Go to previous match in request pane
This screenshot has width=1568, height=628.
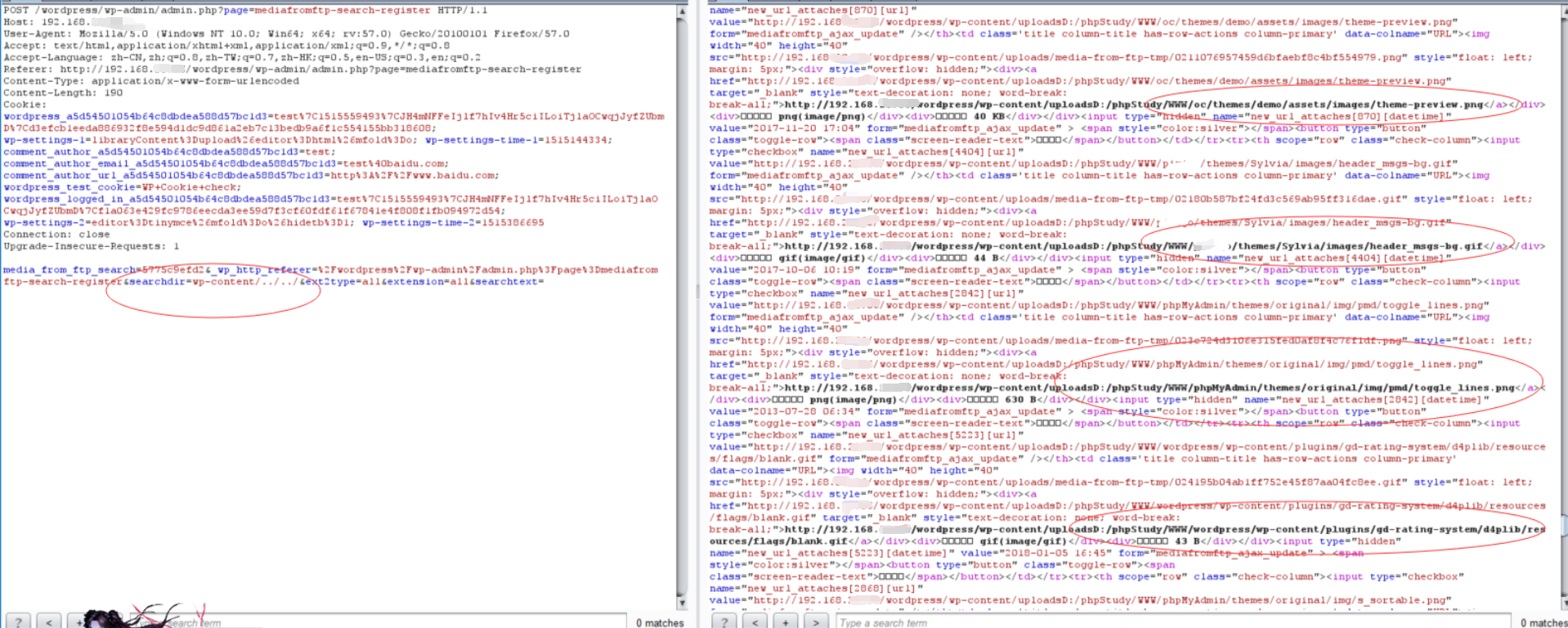(49, 622)
